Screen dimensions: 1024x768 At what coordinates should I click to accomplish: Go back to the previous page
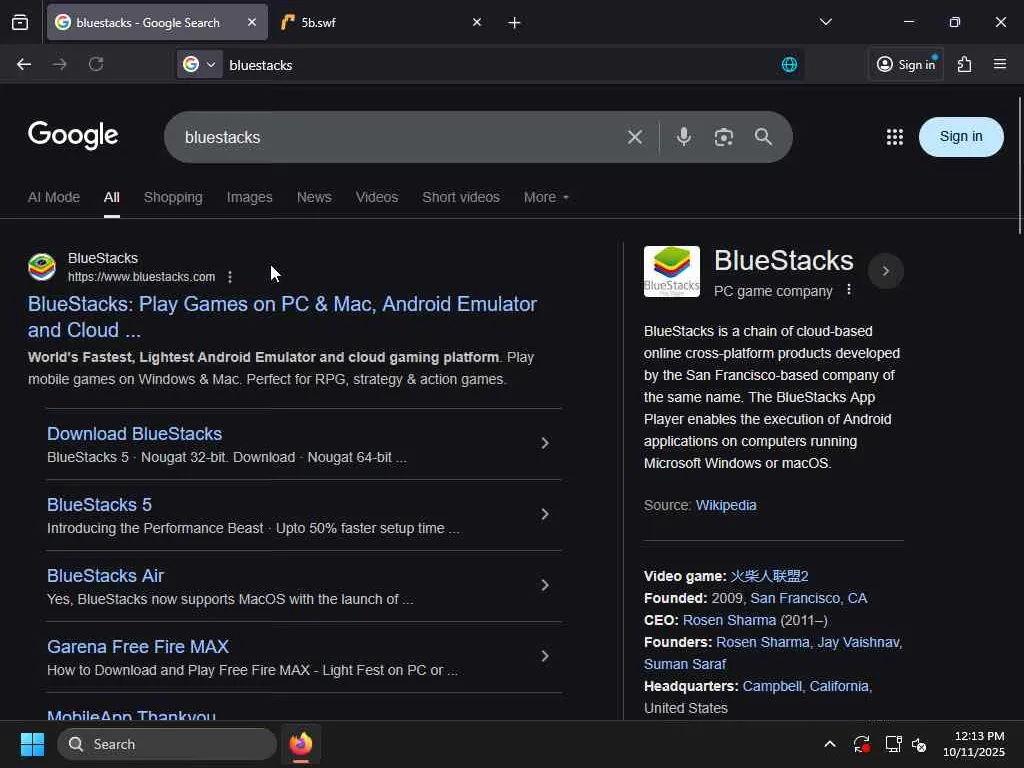pyautogui.click(x=24, y=64)
